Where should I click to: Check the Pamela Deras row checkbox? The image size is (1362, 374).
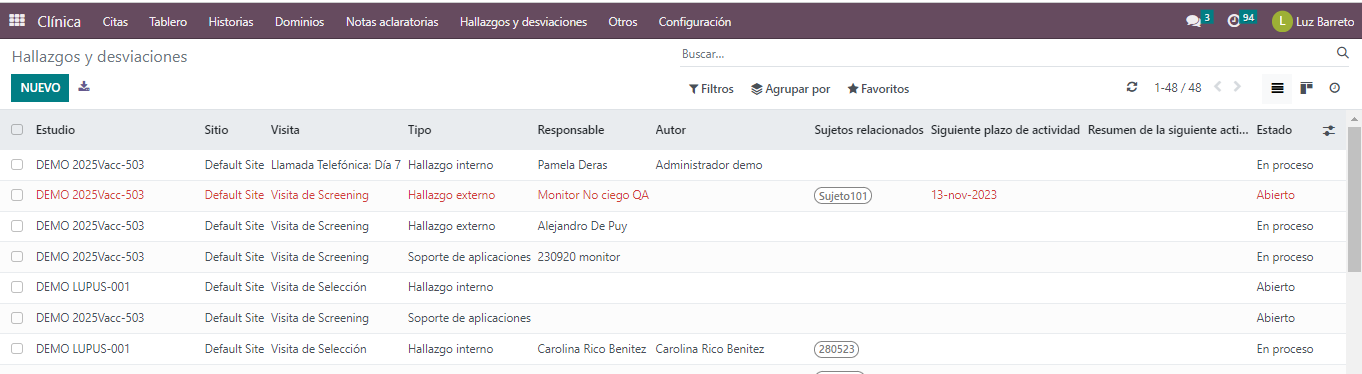tap(17, 165)
